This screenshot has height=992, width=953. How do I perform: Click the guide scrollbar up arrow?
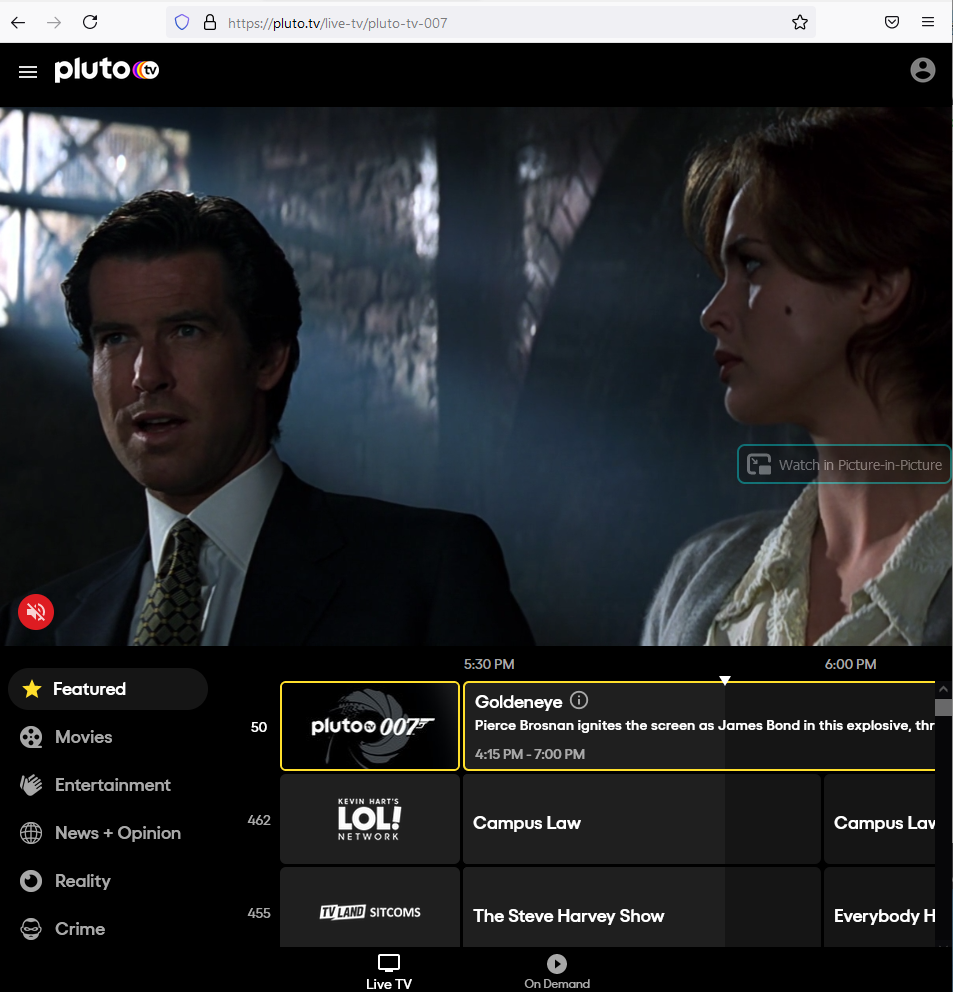point(942,687)
